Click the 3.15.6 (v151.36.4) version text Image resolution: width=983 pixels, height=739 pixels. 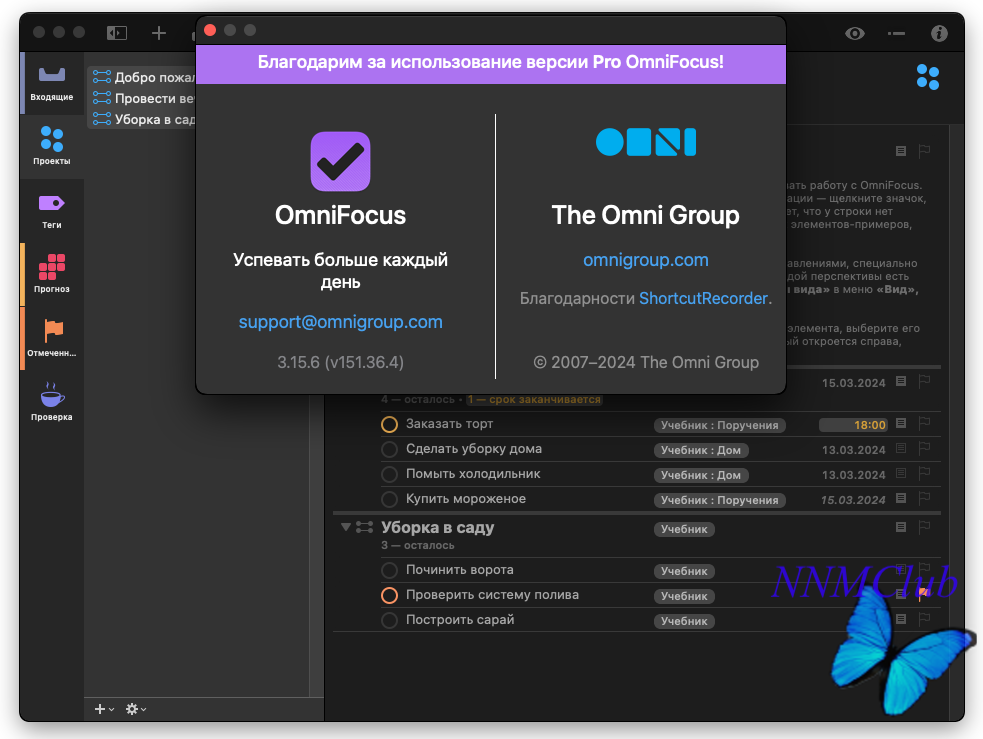coord(340,362)
